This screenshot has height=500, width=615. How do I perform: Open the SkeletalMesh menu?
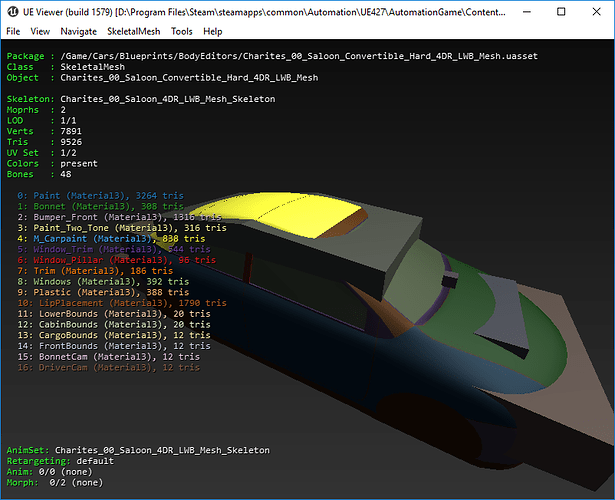[x=134, y=31]
